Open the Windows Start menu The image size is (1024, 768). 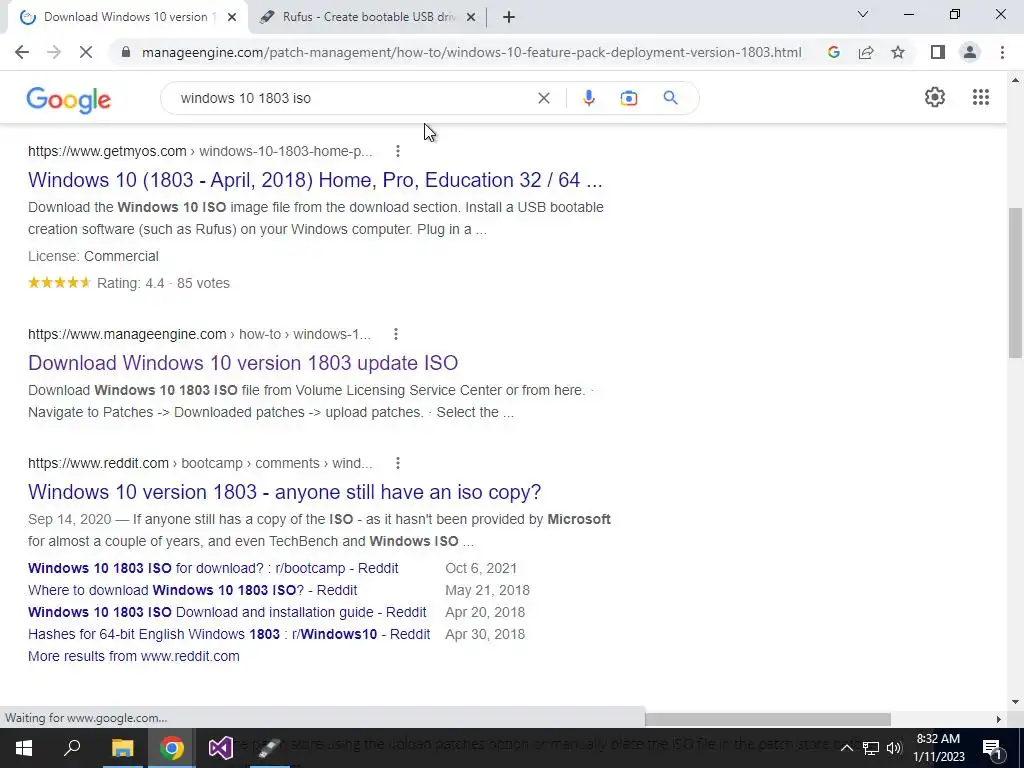tap(24, 748)
